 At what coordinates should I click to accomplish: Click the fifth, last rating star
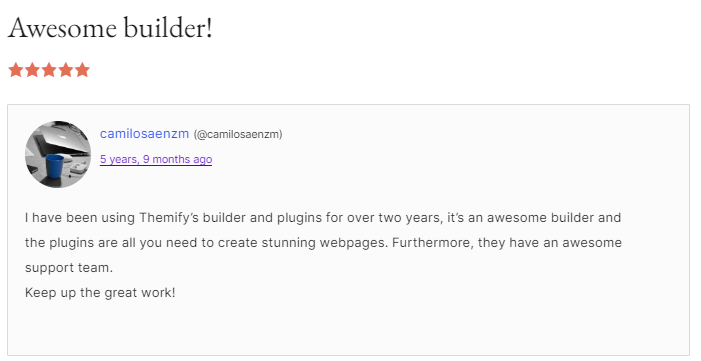coord(82,70)
